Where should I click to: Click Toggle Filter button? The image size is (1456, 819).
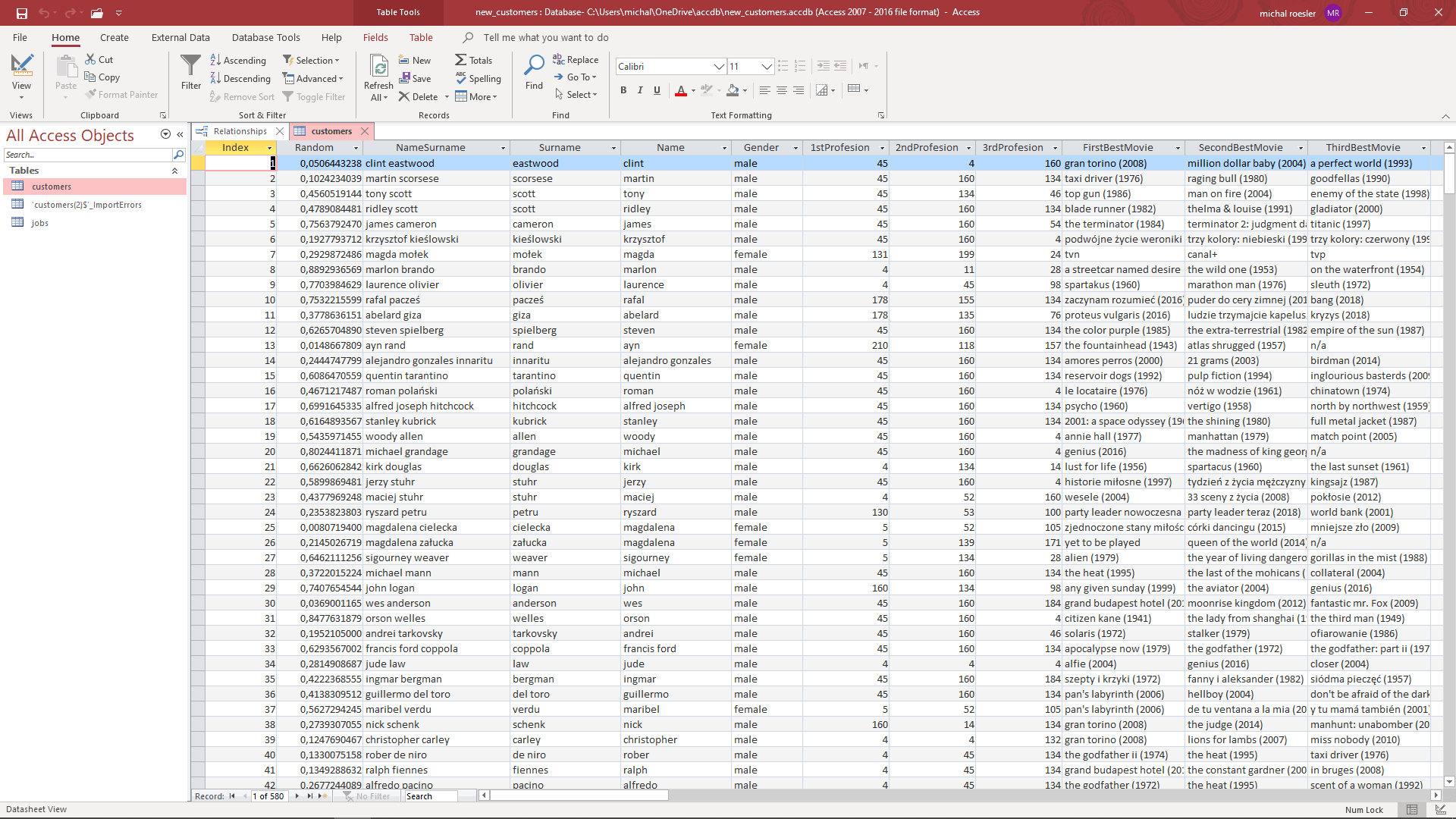[x=315, y=96]
